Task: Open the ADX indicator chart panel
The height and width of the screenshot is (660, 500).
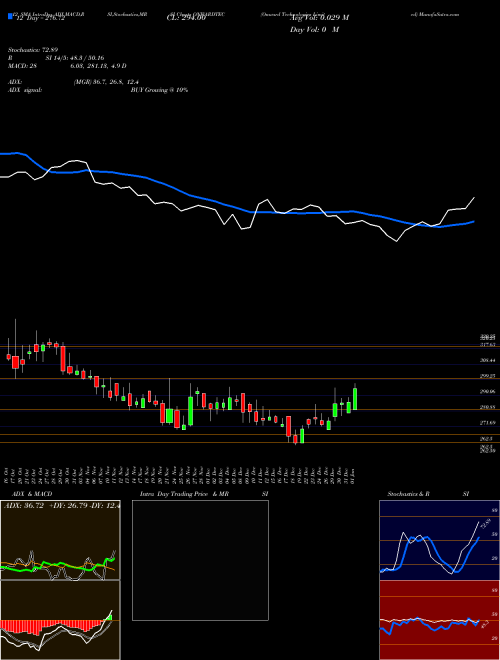Action: [x=60, y=540]
